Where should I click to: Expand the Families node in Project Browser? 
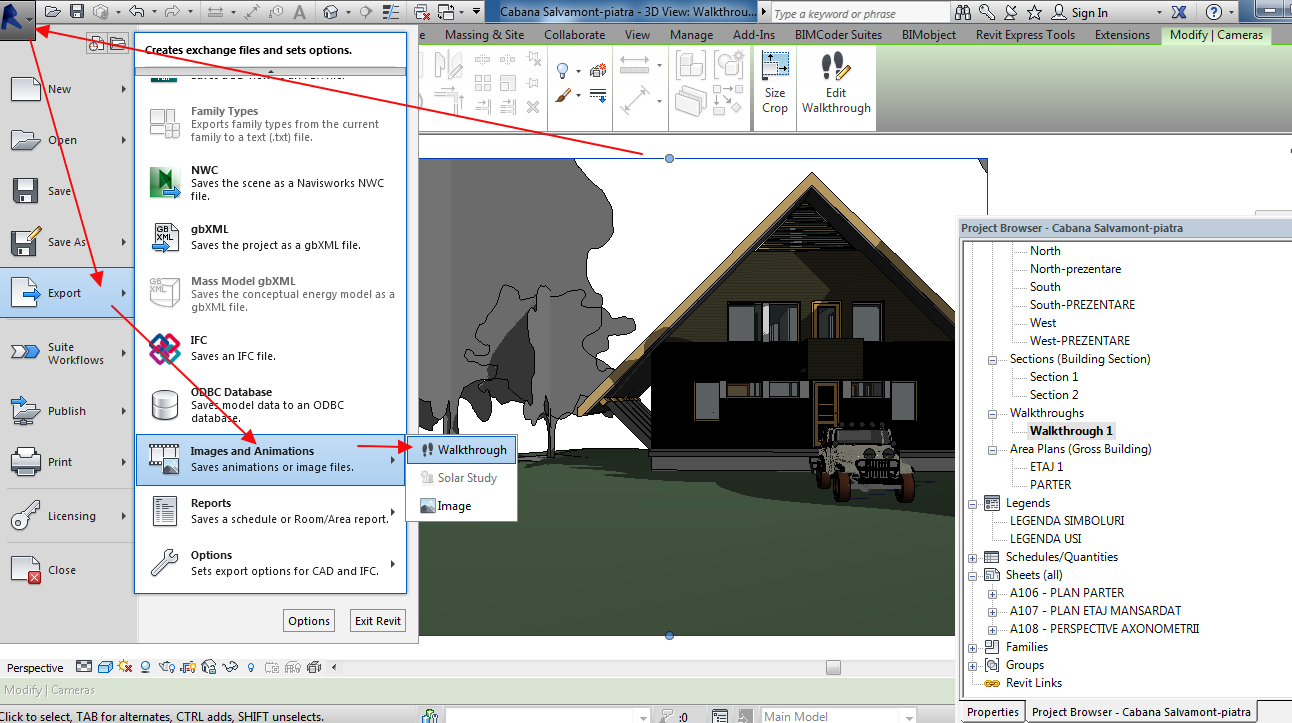tap(972, 647)
